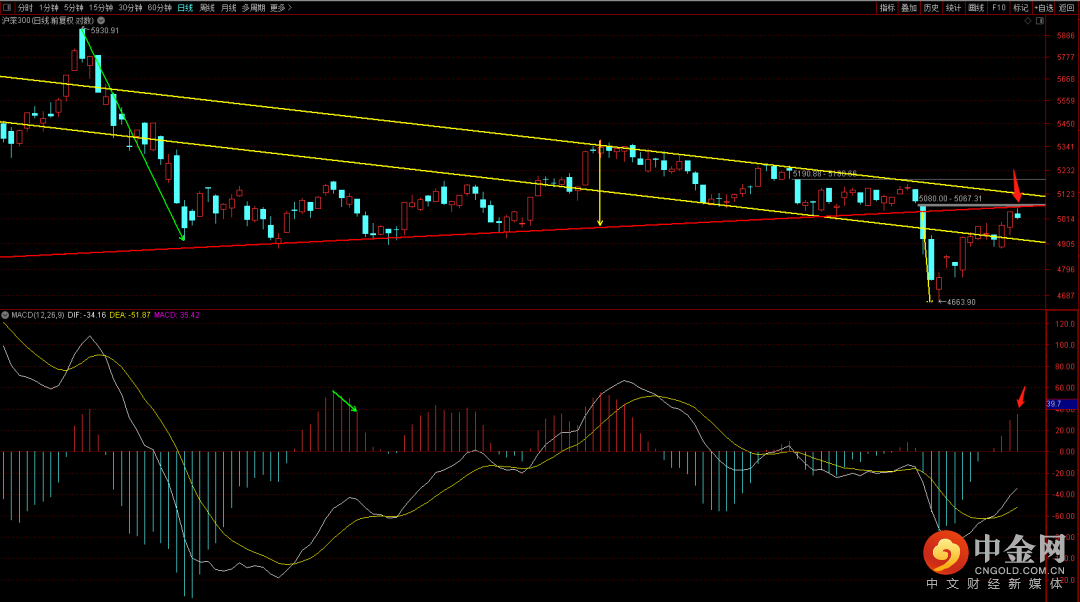Click the blue 39.7 MACD value marker
The image size is (1080, 602).
pos(1059,404)
